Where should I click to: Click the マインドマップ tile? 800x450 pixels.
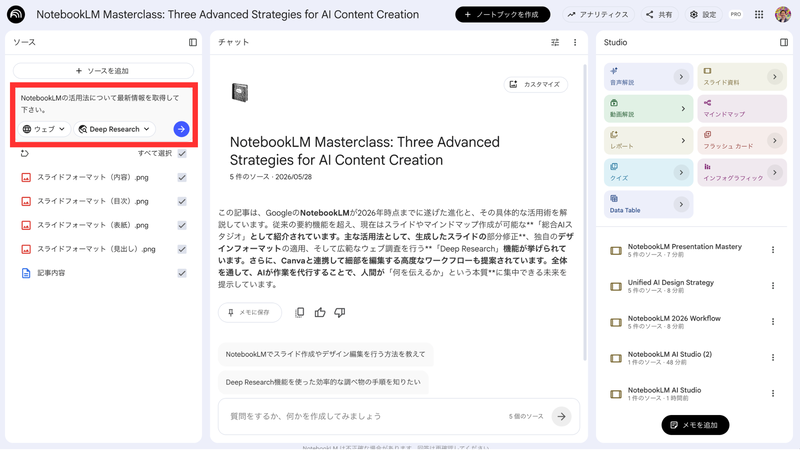(x=742, y=109)
